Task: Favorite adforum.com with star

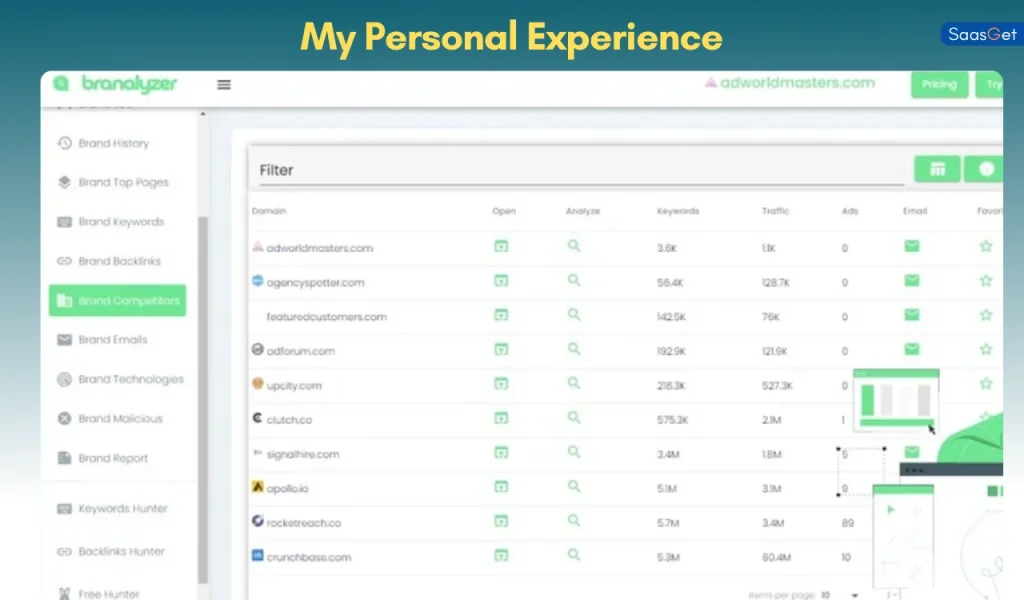Action: tap(986, 349)
